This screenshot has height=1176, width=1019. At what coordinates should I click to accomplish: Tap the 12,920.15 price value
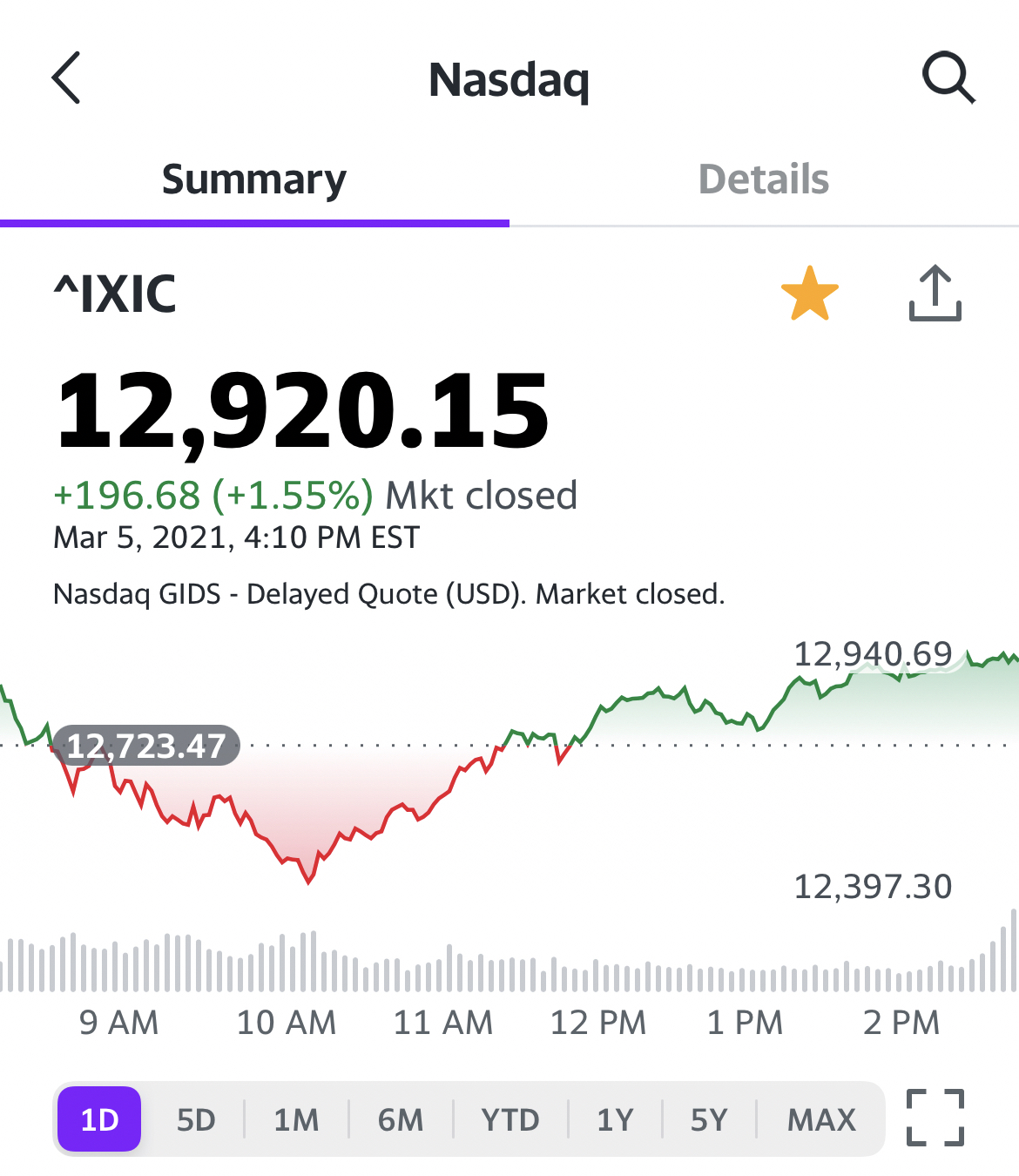pos(302,409)
